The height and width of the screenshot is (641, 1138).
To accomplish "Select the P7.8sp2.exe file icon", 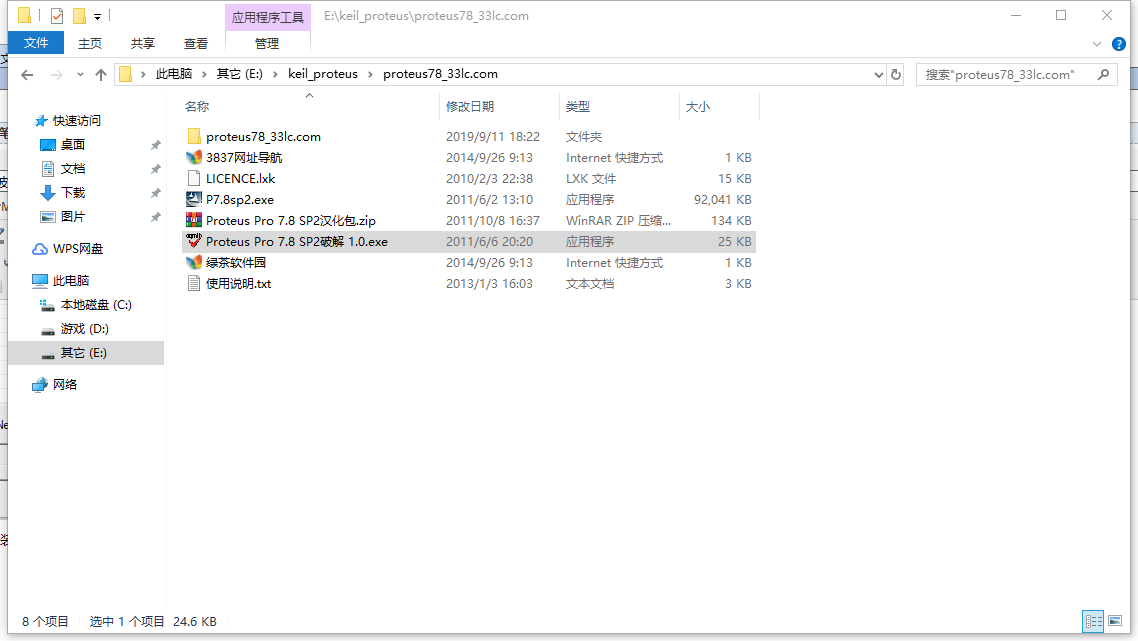I will coord(194,200).
